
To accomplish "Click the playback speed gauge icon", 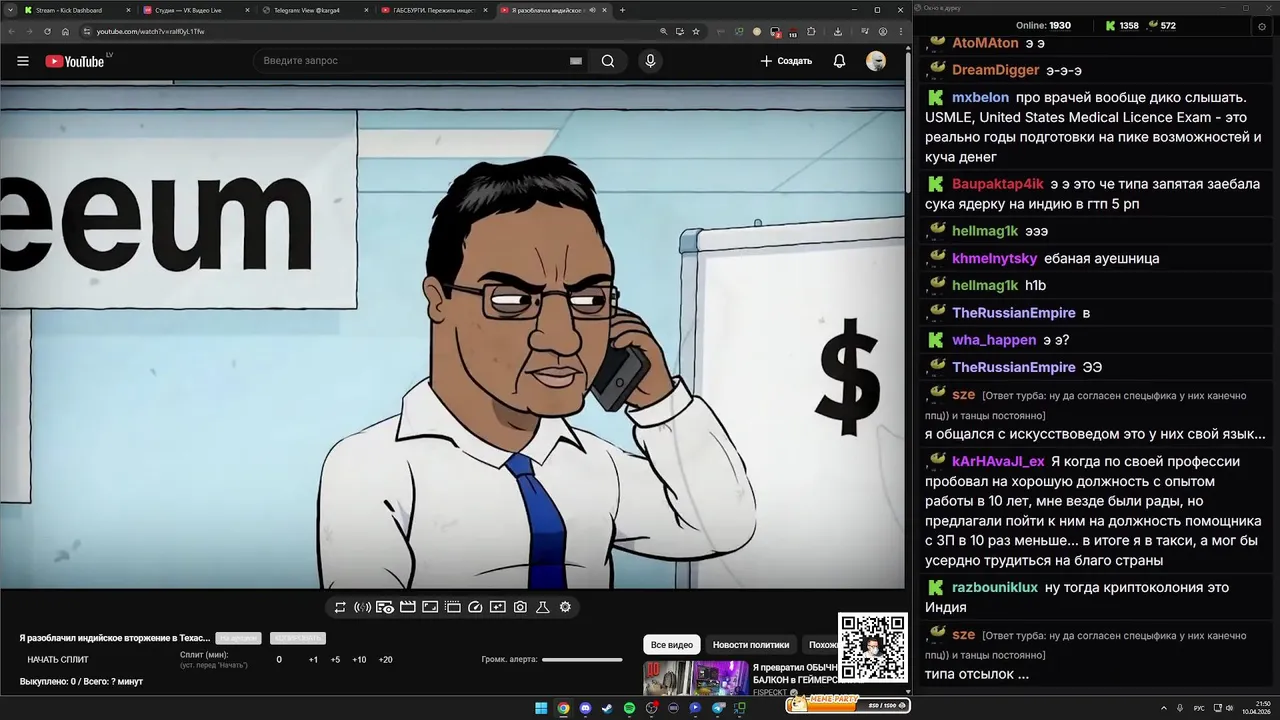I will click(x=475, y=607).
